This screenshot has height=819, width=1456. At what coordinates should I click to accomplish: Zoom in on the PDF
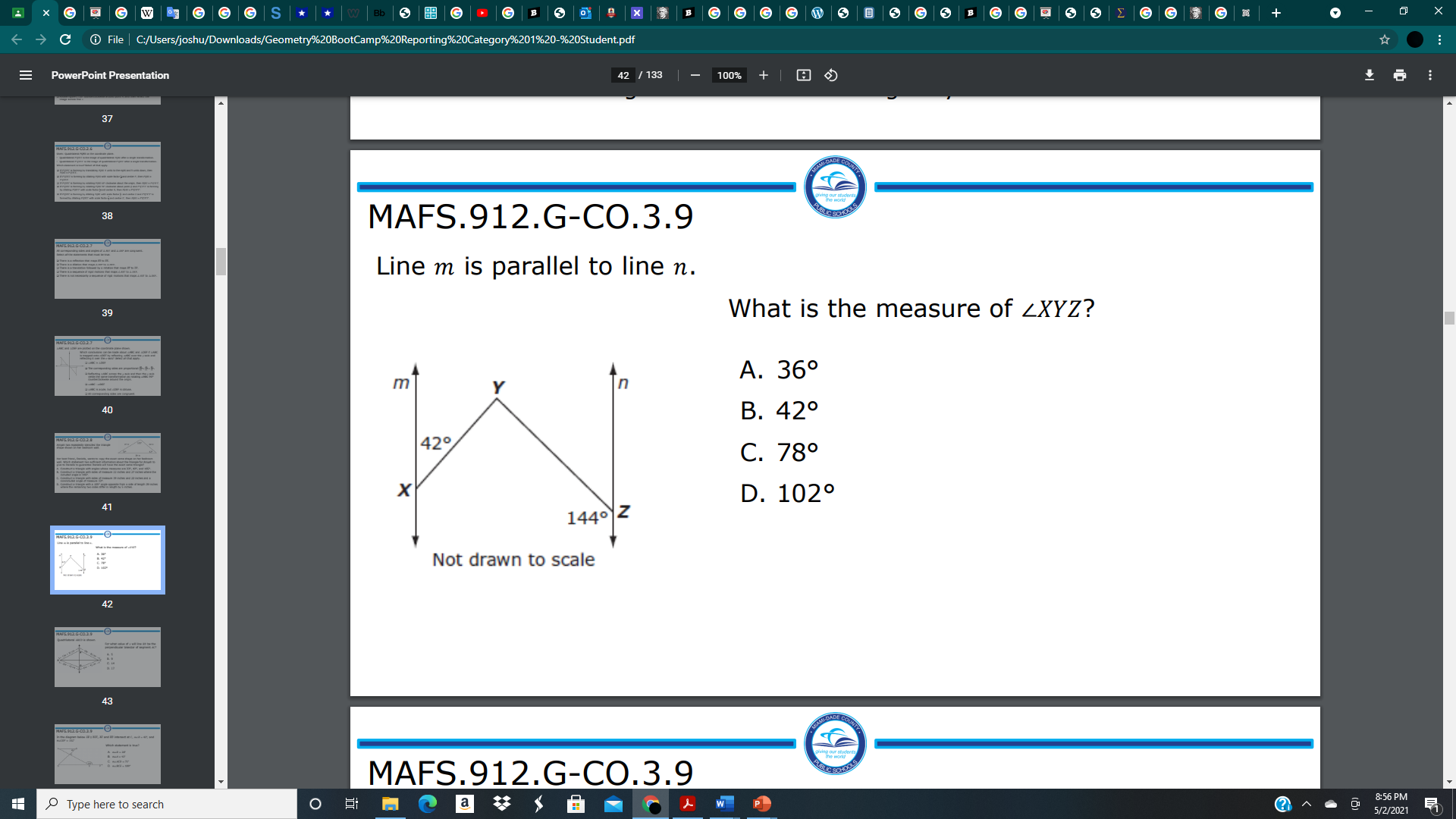tap(764, 75)
